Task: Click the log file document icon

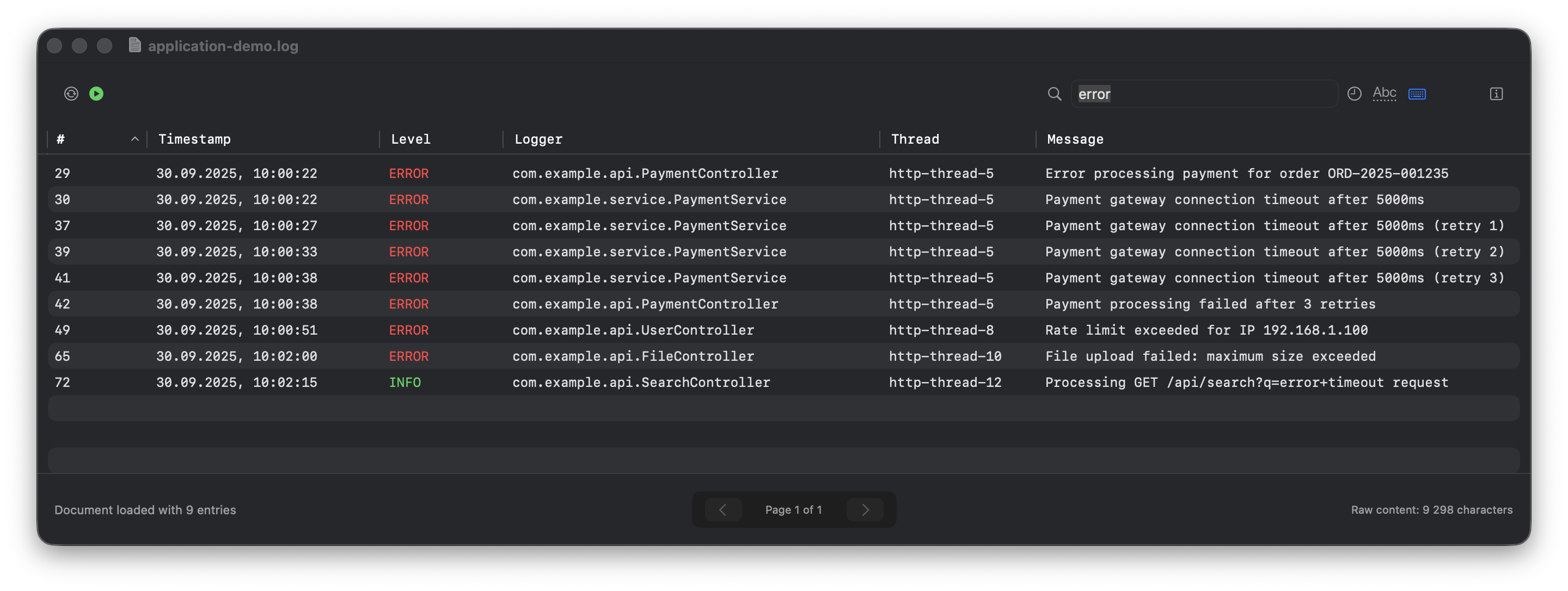Action: pyautogui.click(x=134, y=46)
